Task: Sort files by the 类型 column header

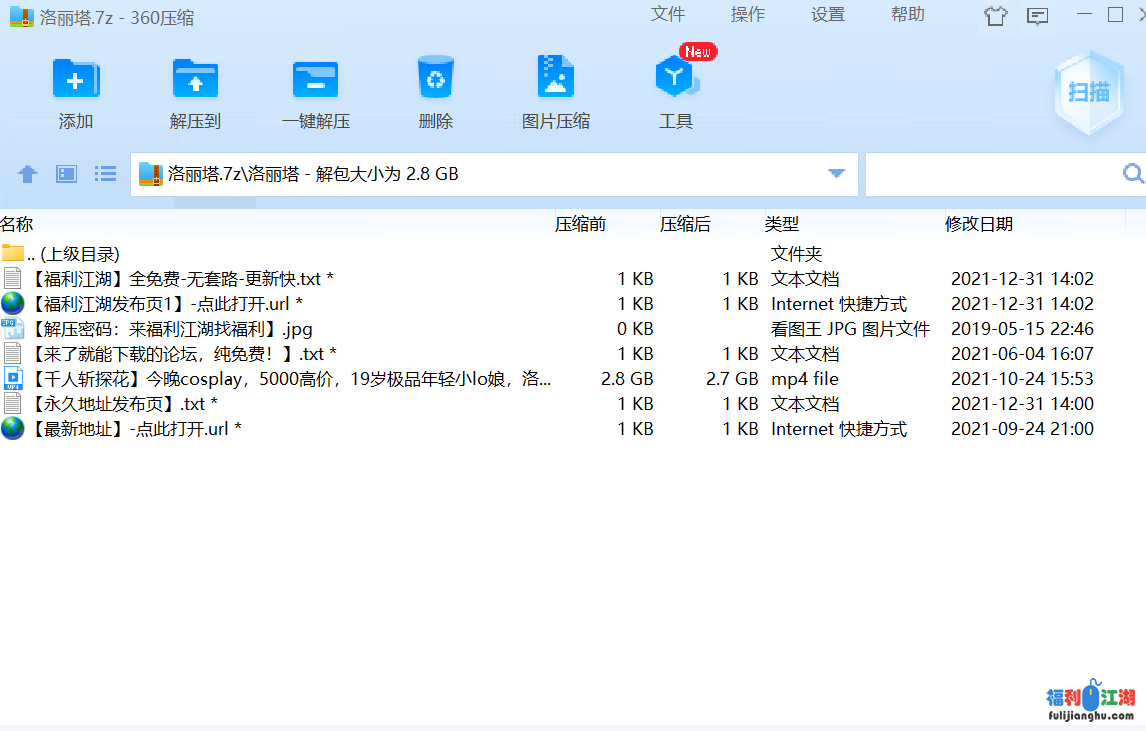Action: 782,224
